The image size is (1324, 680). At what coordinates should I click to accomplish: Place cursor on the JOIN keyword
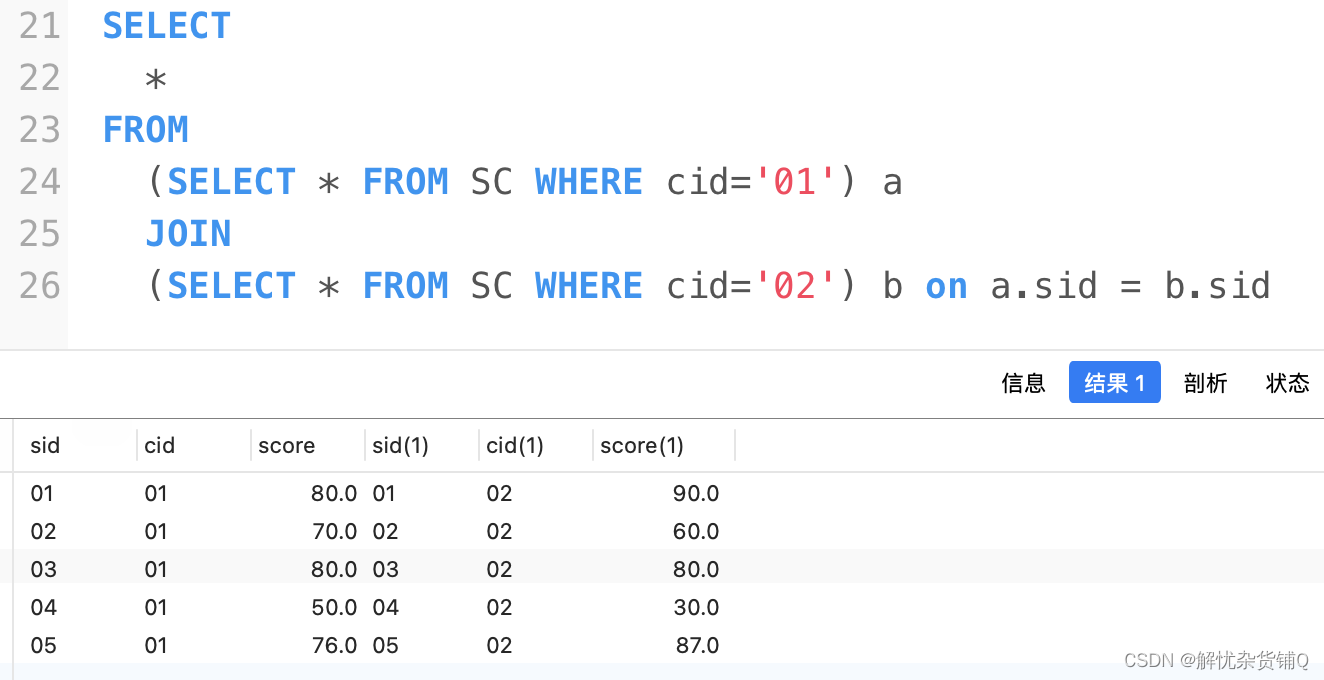click(x=188, y=234)
